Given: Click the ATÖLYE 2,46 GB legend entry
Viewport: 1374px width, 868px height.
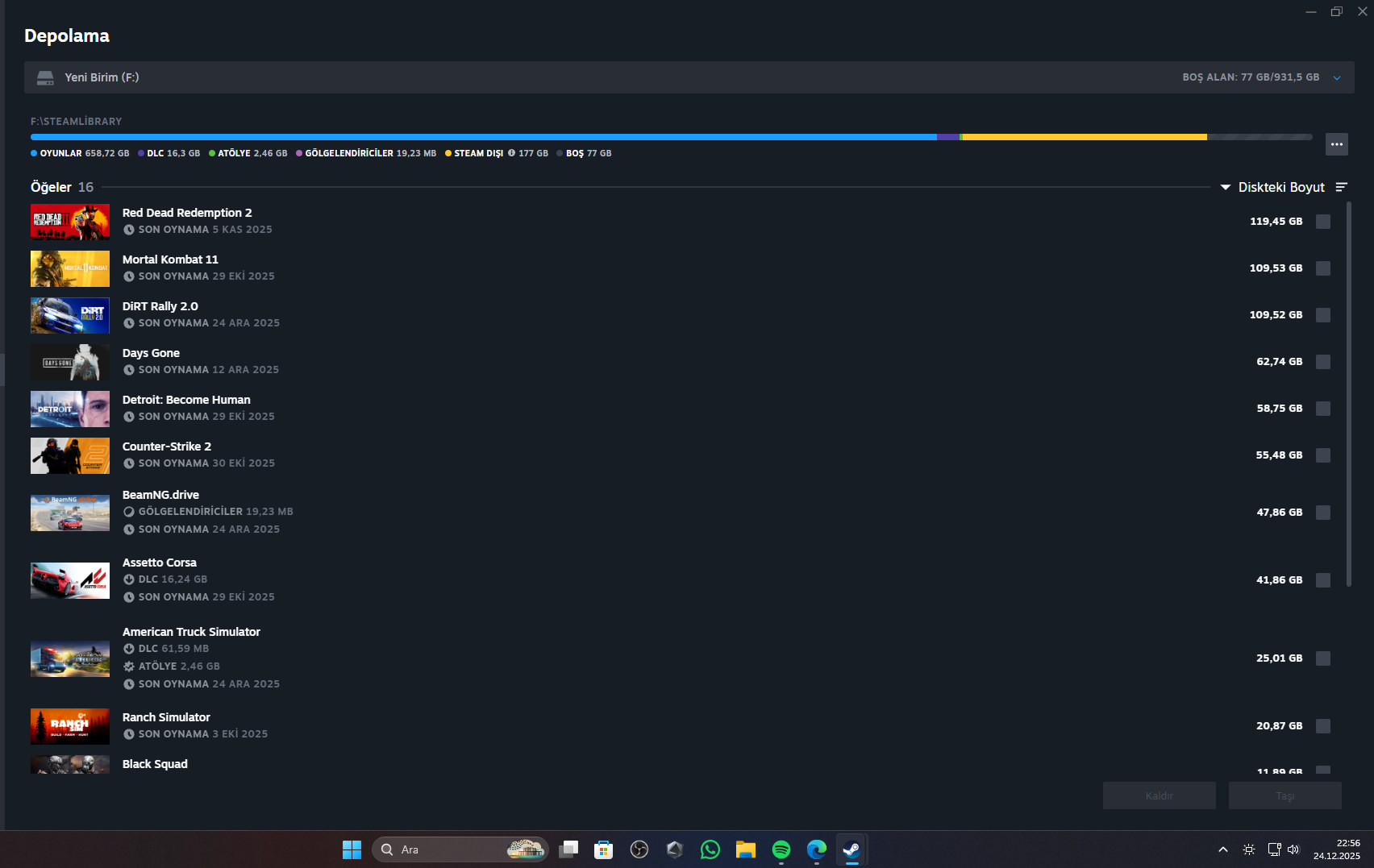Looking at the screenshot, I should [248, 153].
